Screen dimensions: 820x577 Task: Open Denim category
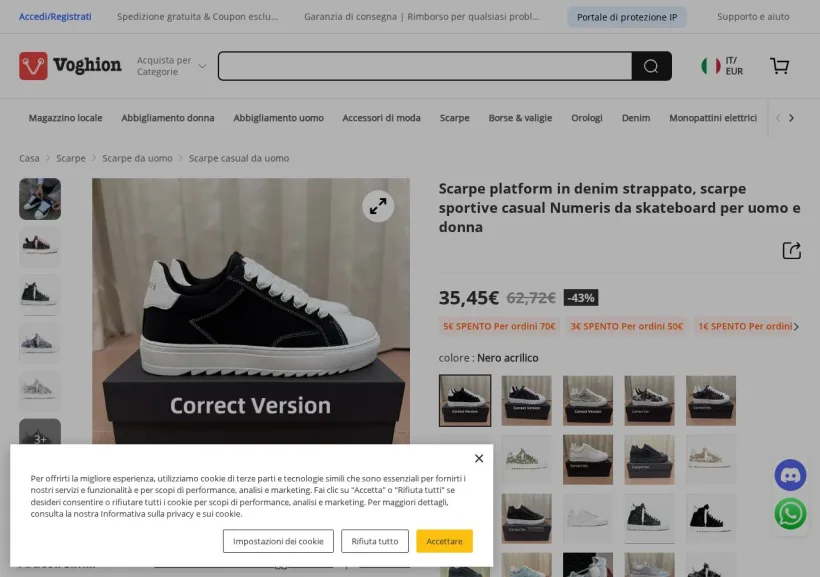coord(635,118)
